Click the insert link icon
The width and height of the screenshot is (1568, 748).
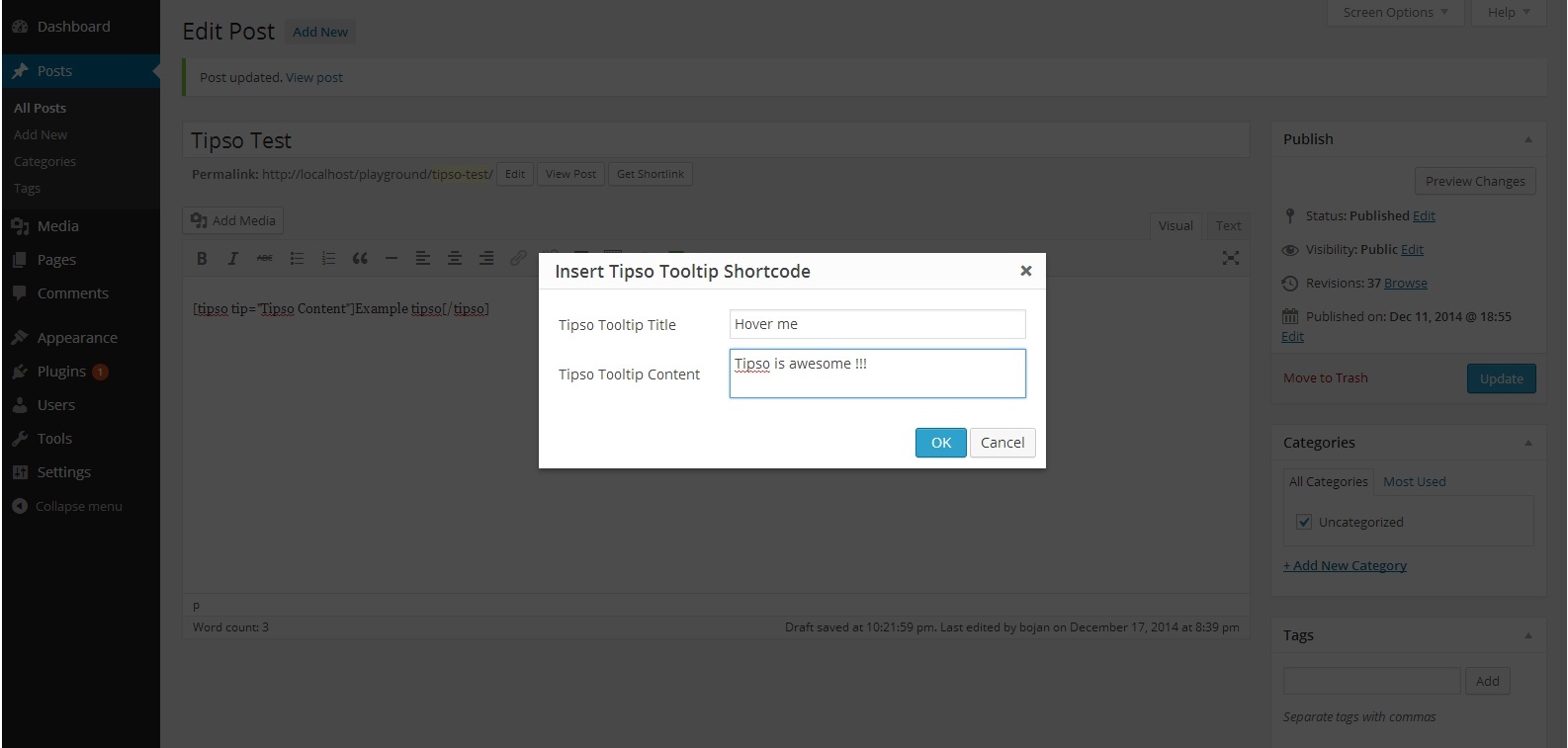pos(518,258)
